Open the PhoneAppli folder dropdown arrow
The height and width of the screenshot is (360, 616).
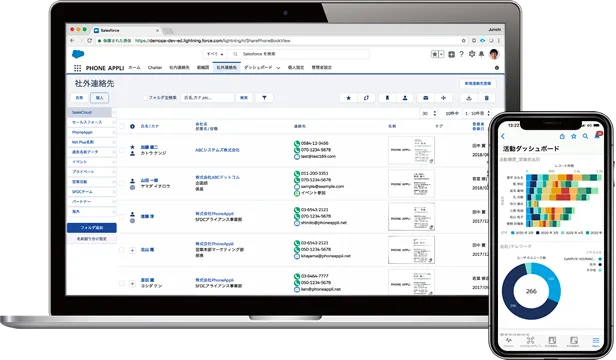tap(114, 132)
